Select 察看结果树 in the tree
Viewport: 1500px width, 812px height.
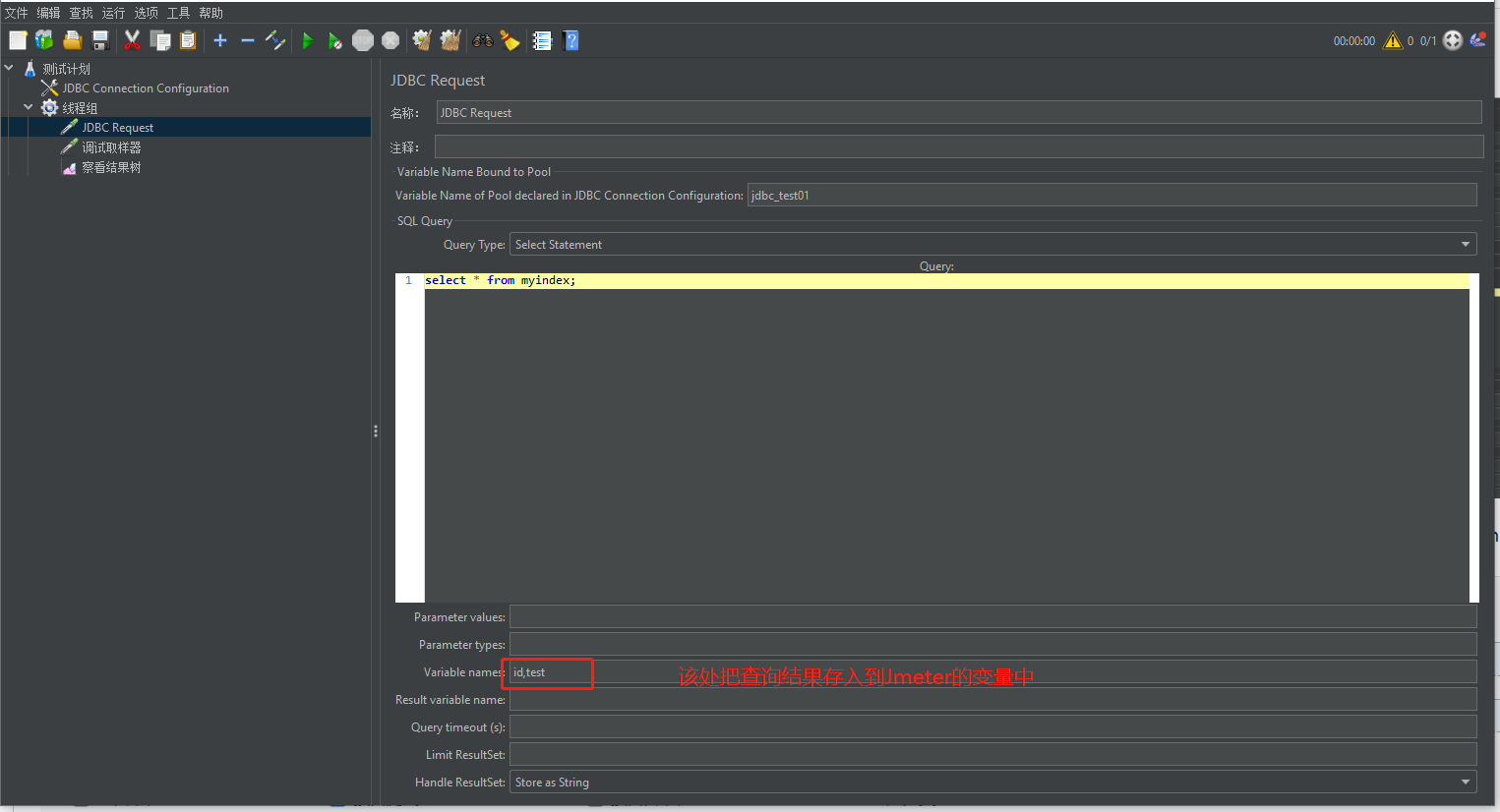coord(111,167)
